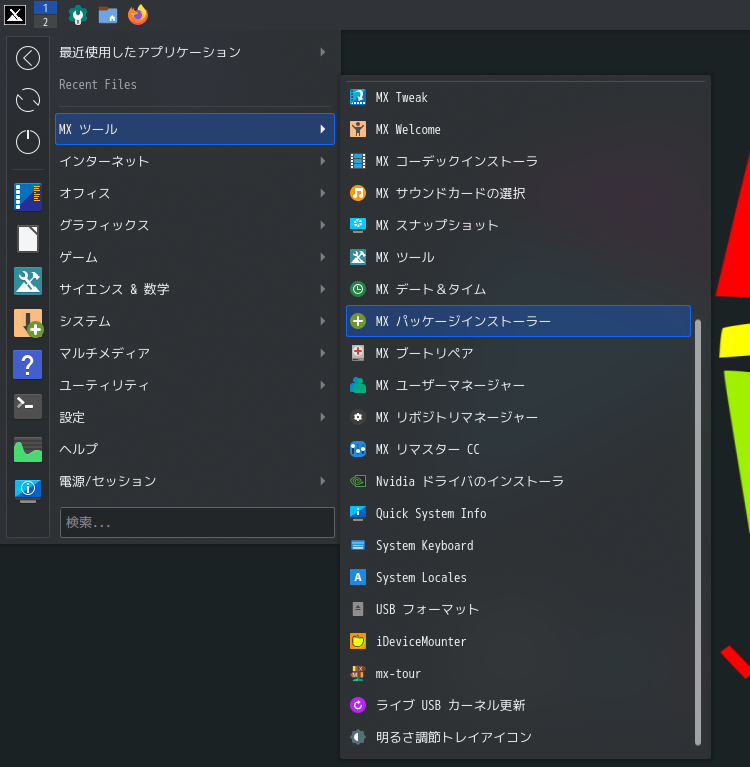Open the system info sidebar icon
Screen dimensions: 750x767
28,490
